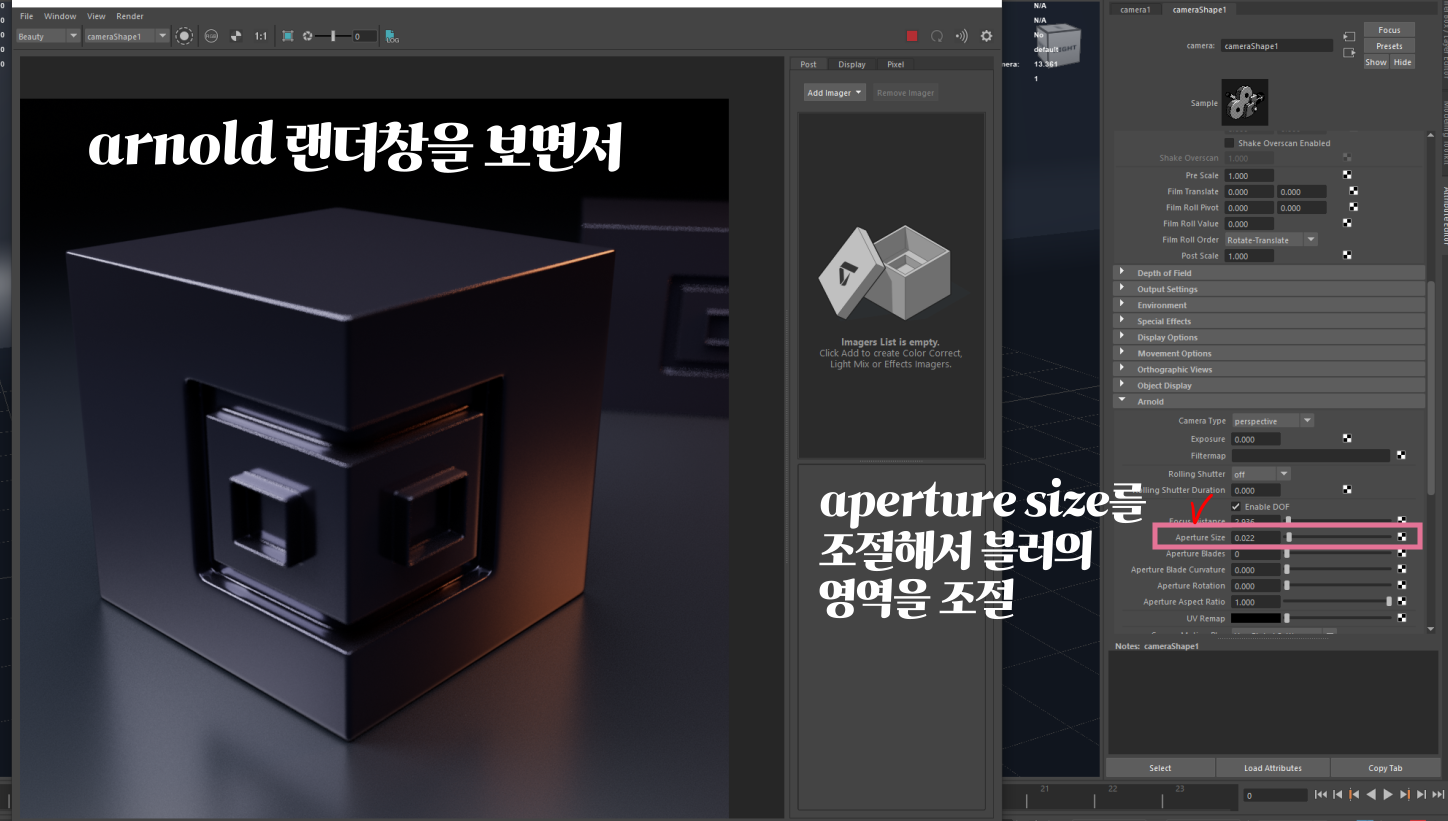
Task: Play the animation backwards
Action: [x=1371, y=794]
